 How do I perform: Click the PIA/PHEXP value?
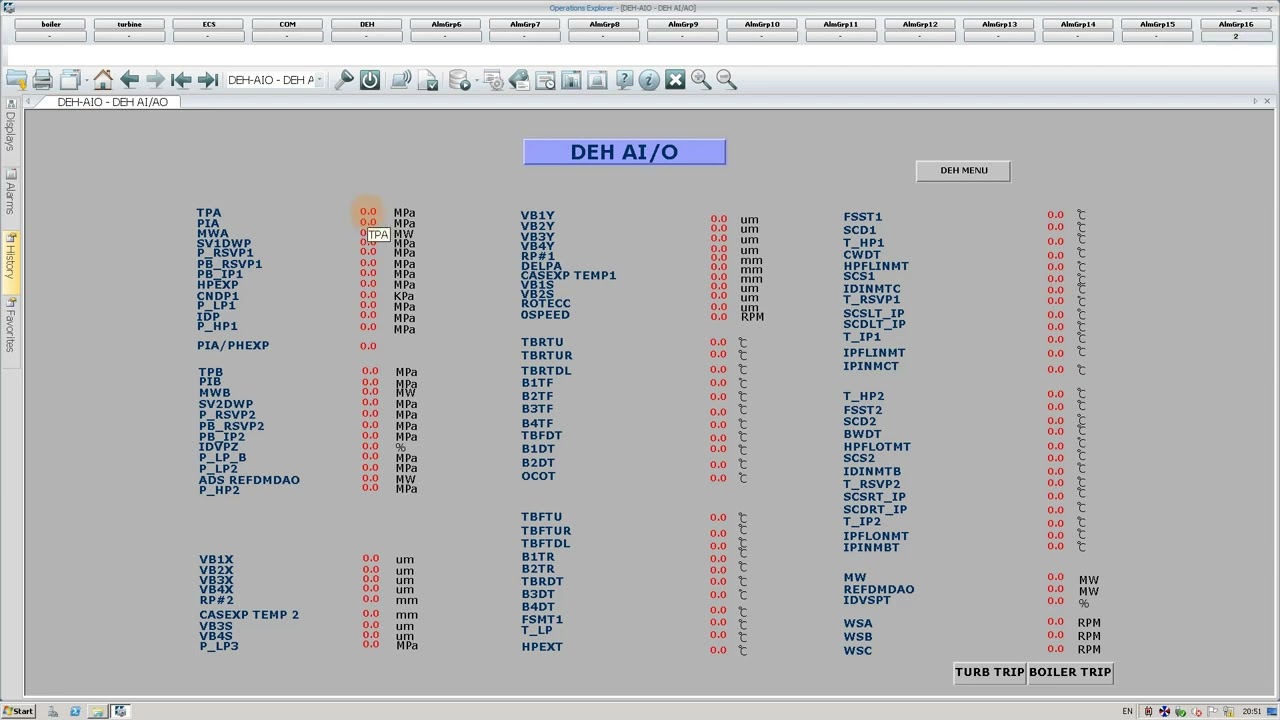point(368,346)
